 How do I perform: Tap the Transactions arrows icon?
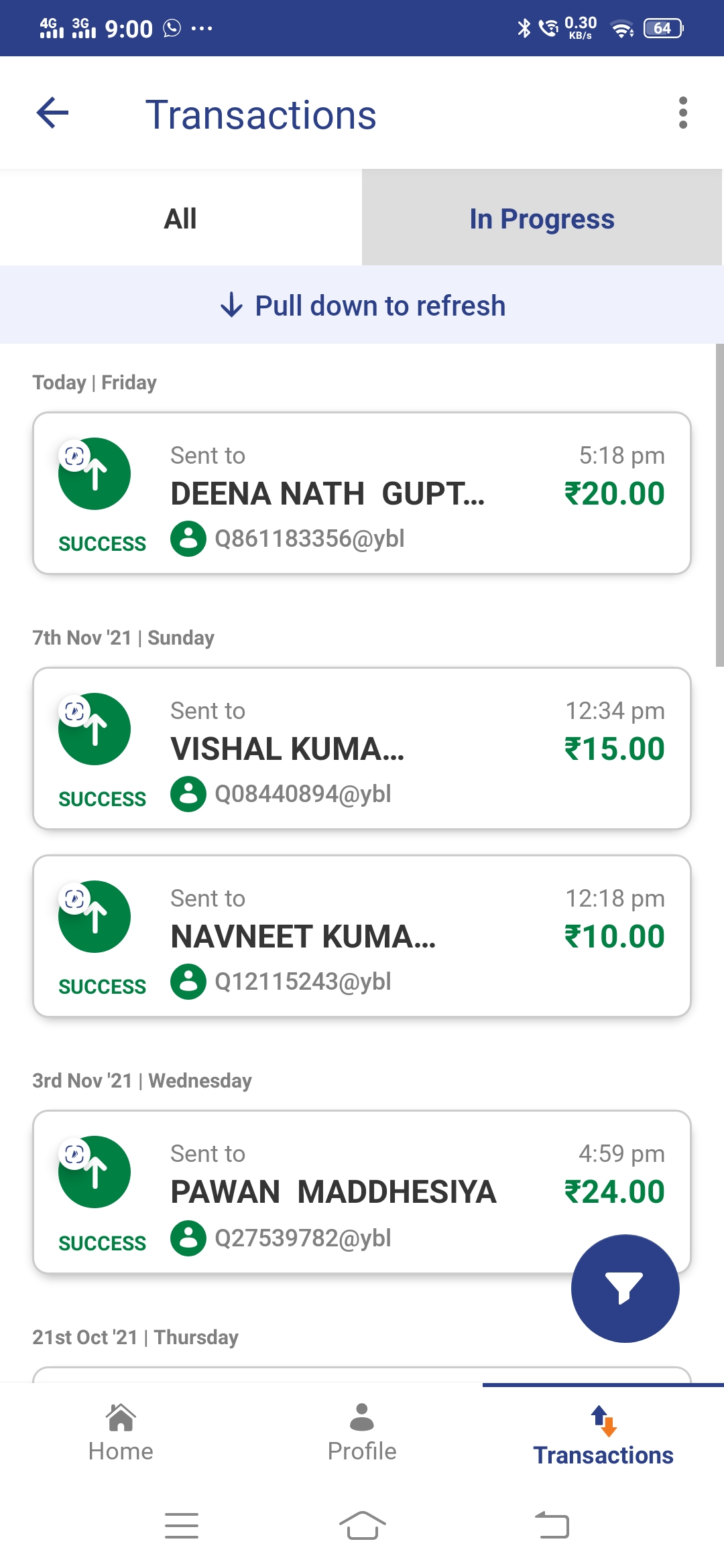pyautogui.click(x=603, y=1421)
